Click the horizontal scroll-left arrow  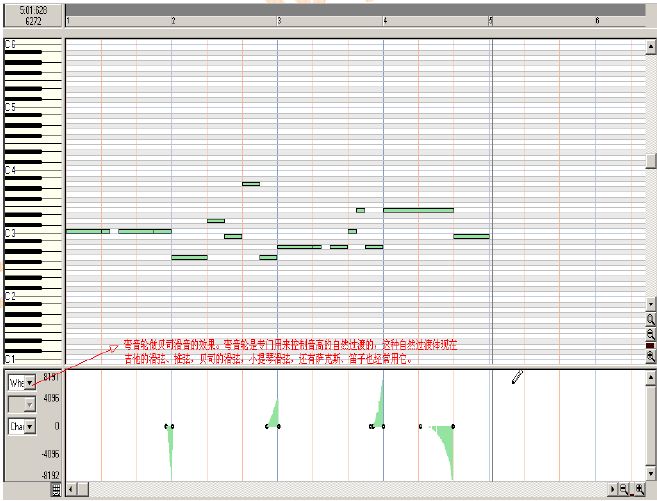[x=71, y=489]
